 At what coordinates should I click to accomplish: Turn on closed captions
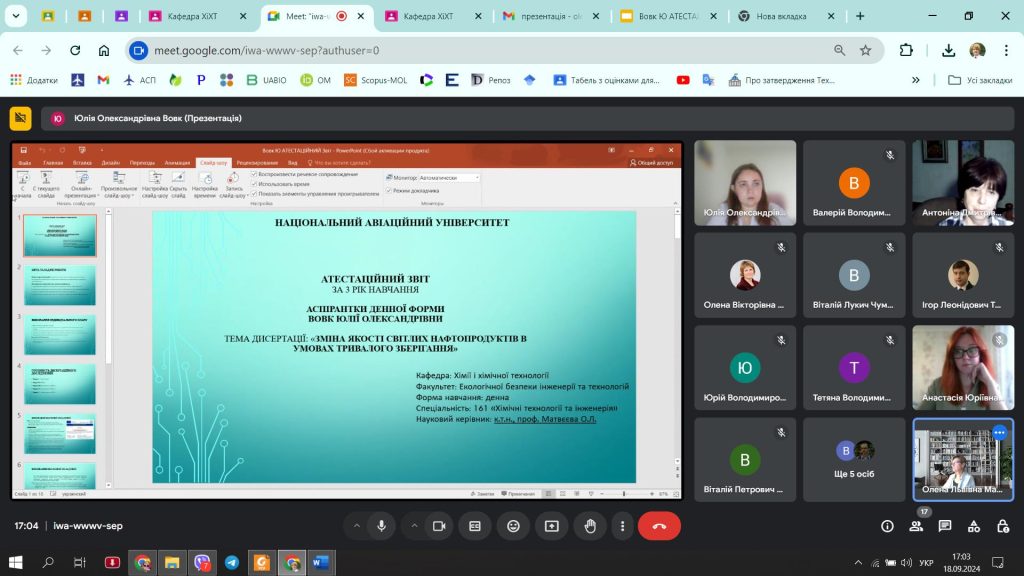[476, 526]
